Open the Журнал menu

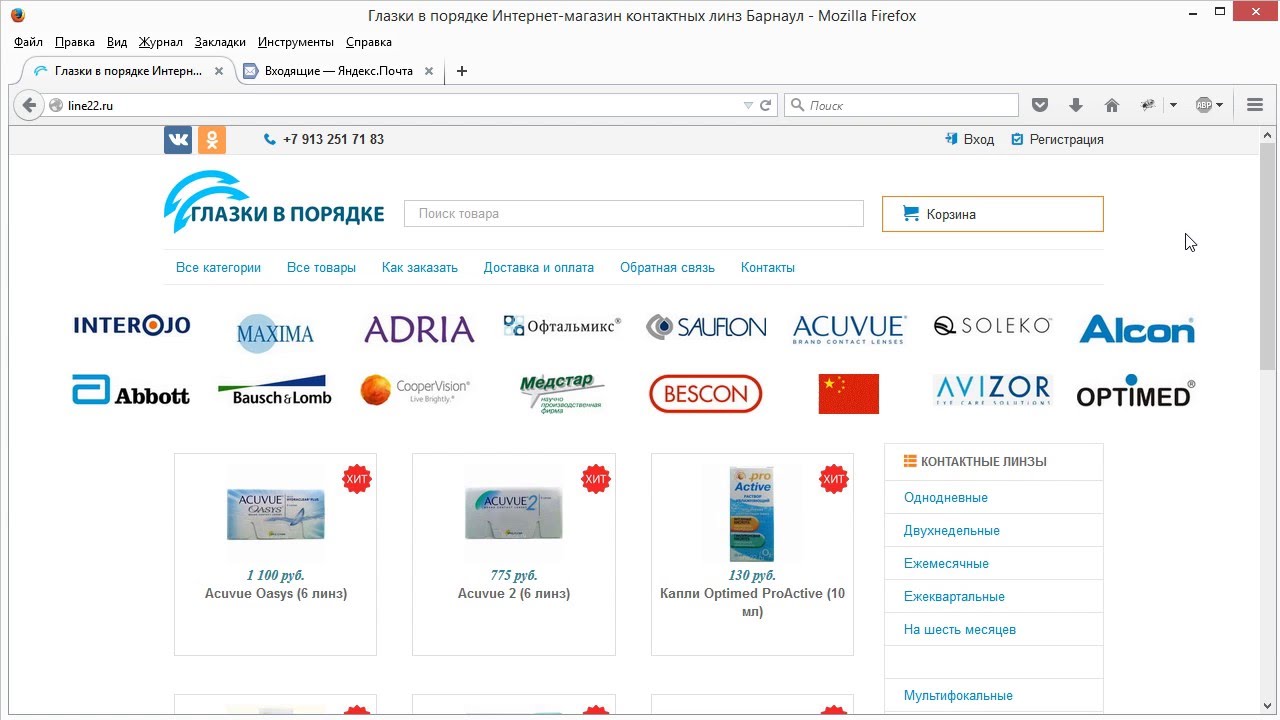click(x=161, y=42)
